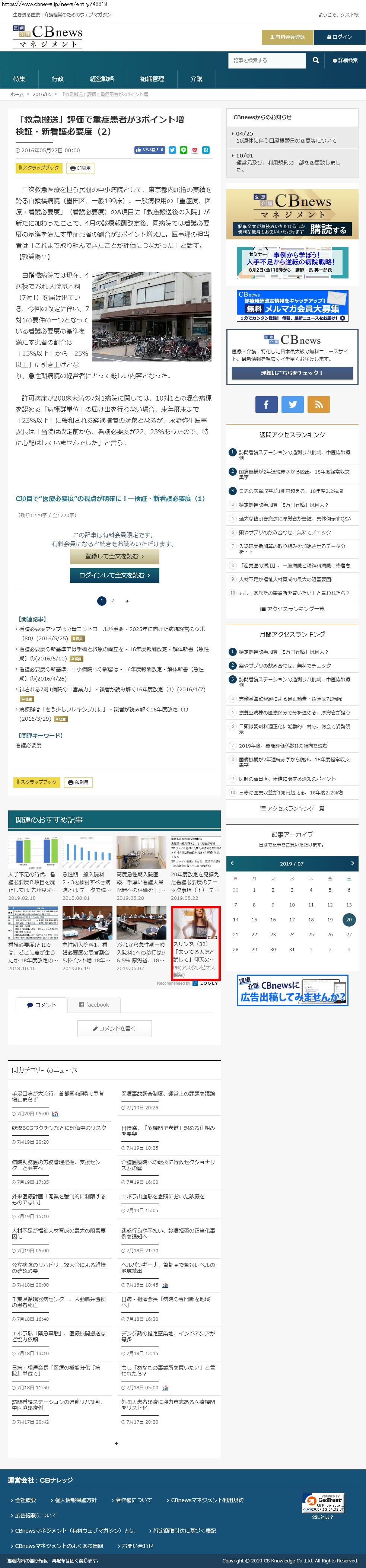Save article with Pocket icon
The height and width of the screenshot is (1568, 366).
click(x=195, y=150)
